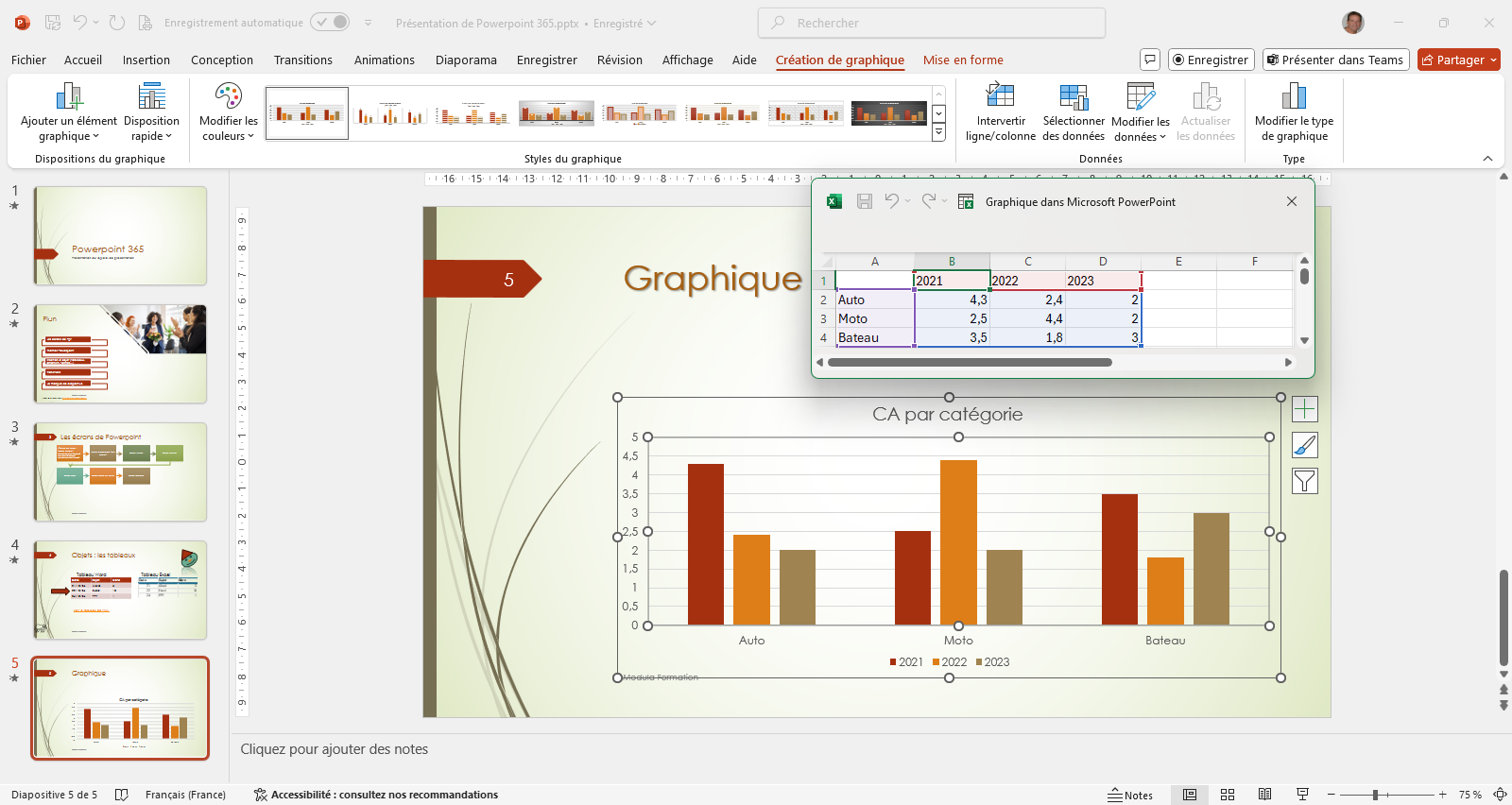Click chart filters funnel button
Image resolution: width=1512 pixels, height=805 pixels.
pyautogui.click(x=1304, y=481)
